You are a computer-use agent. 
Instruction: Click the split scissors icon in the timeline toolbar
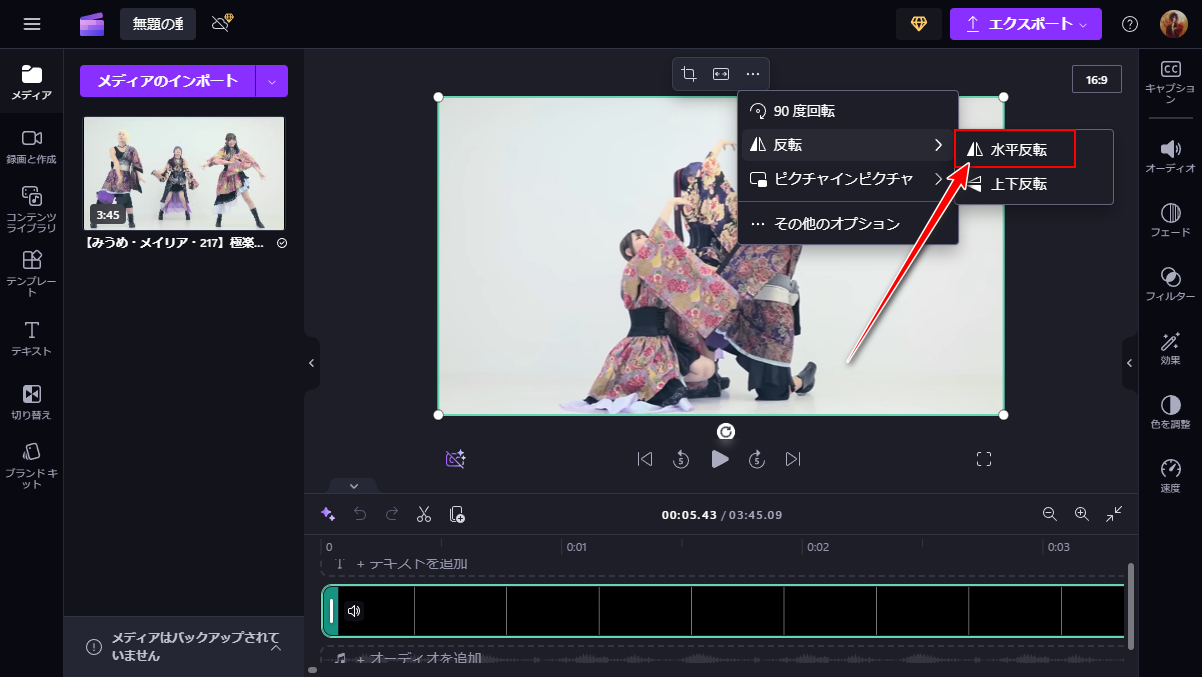(x=424, y=514)
